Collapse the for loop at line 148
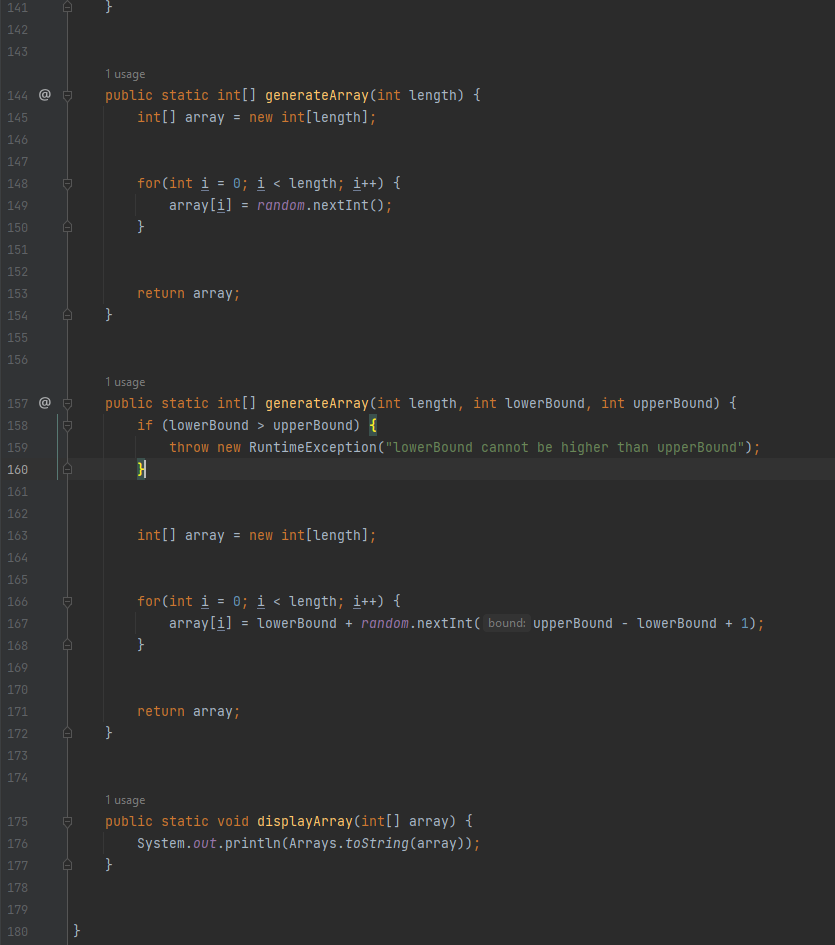The height and width of the screenshot is (945, 835). click(x=68, y=183)
